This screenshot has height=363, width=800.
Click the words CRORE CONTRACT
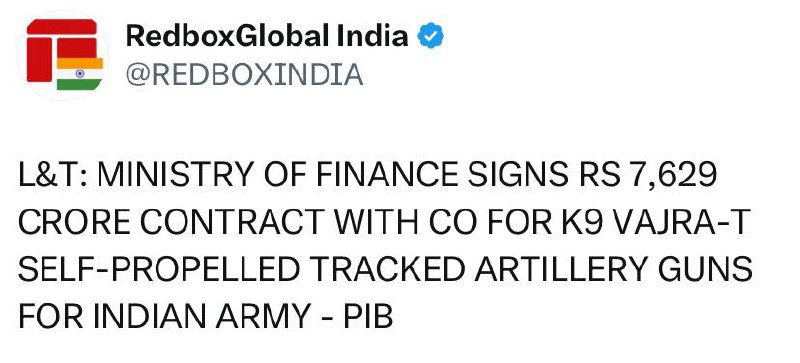(x=171, y=223)
